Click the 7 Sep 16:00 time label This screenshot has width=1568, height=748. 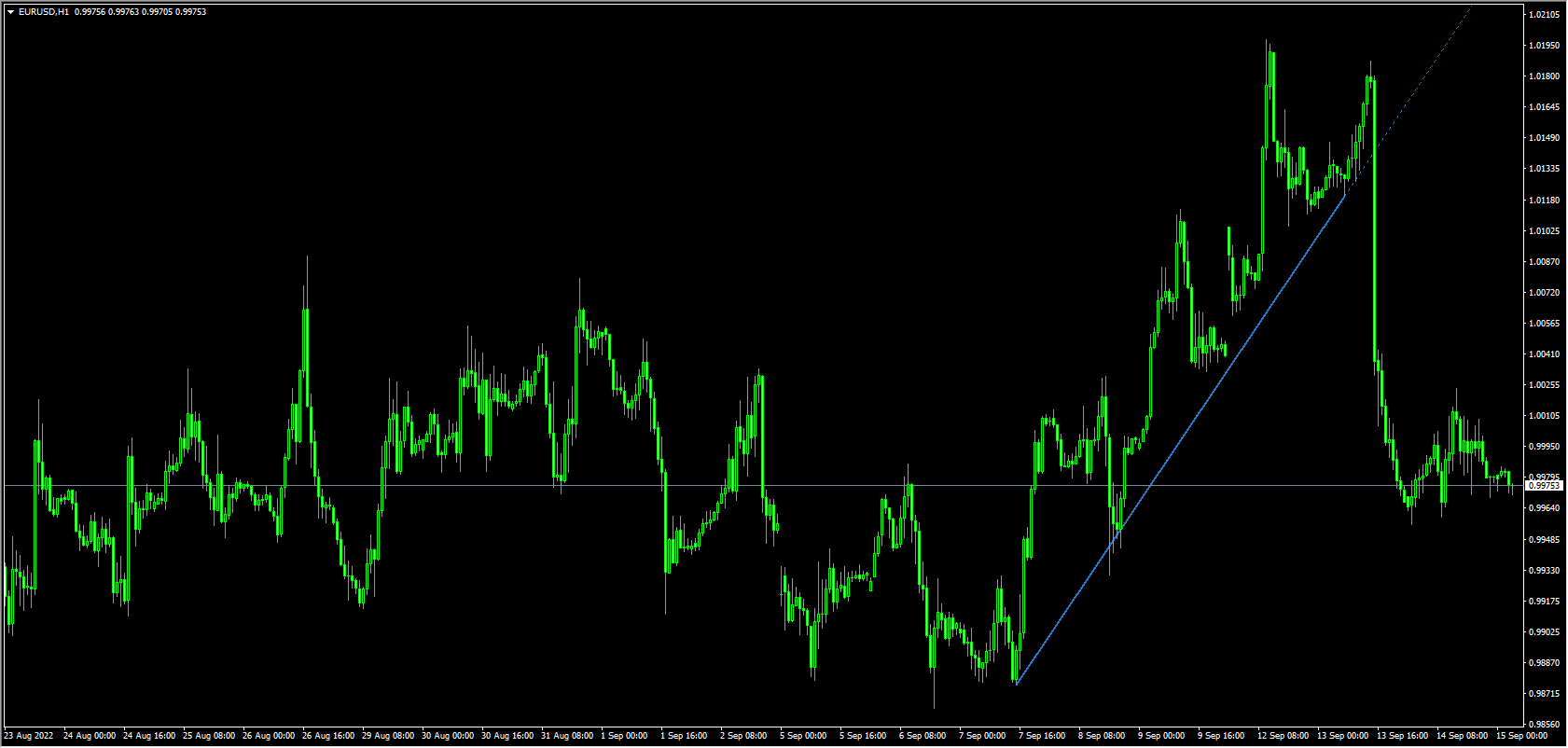pos(1042,736)
